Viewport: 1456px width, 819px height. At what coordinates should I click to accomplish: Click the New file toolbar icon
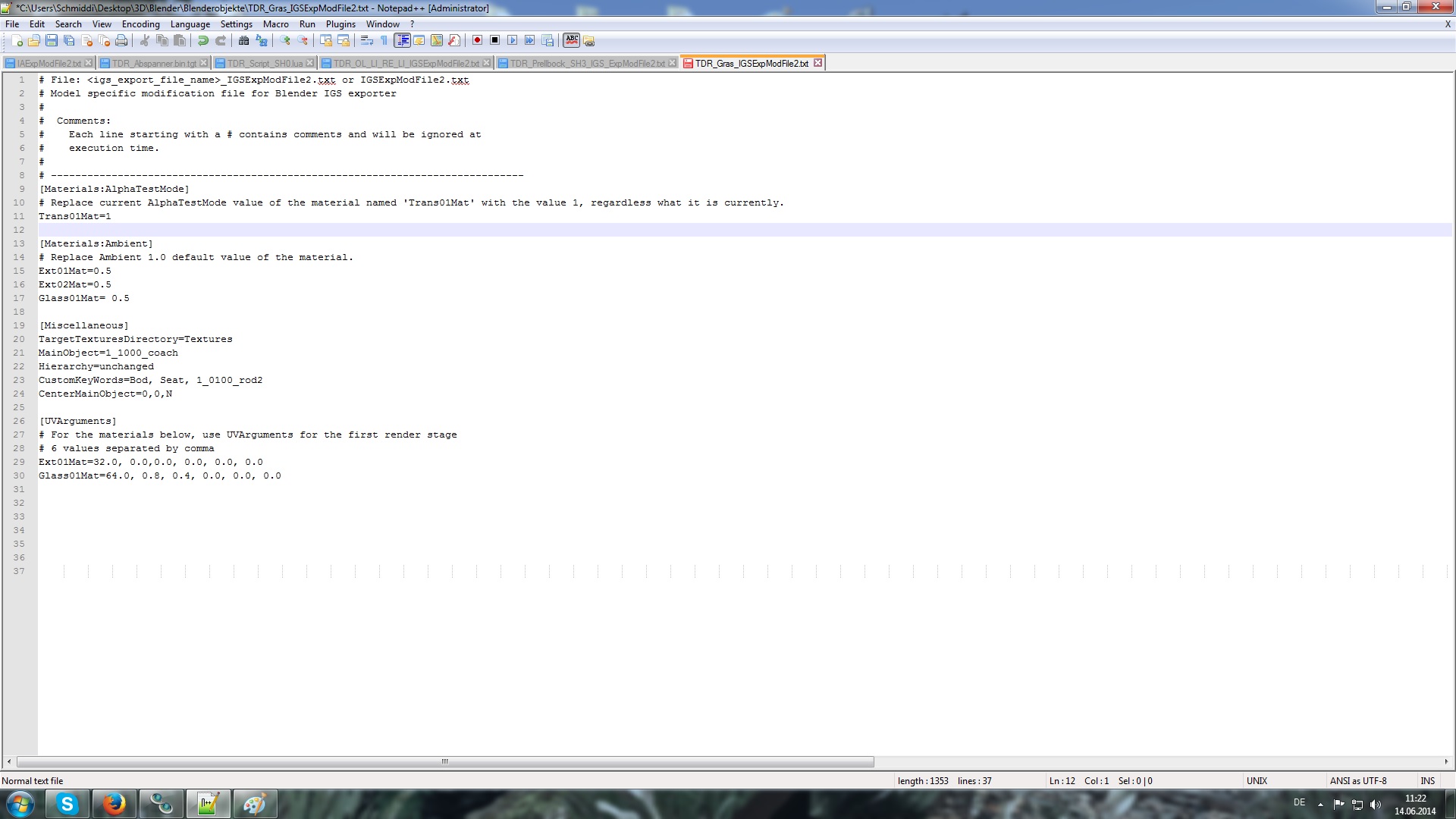[17, 40]
